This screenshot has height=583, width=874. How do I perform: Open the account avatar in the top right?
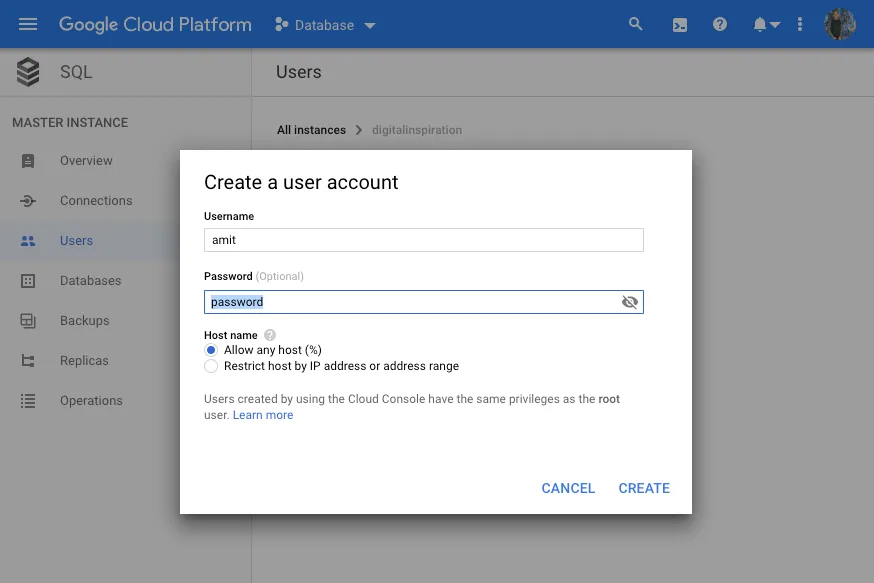point(840,24)
